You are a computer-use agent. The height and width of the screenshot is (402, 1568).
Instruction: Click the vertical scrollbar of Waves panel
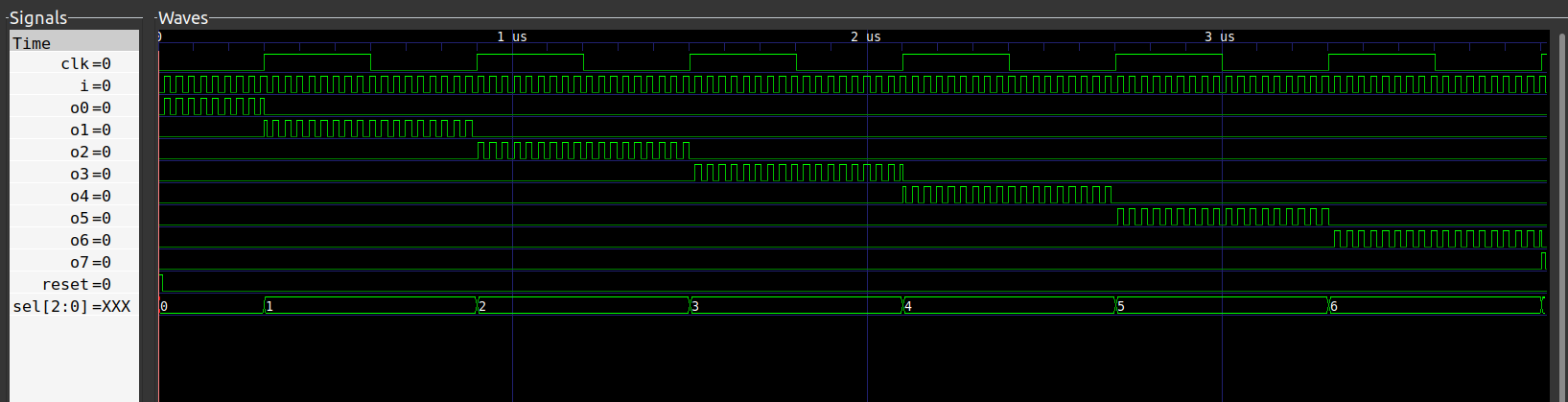click(x=1561, y=216)
